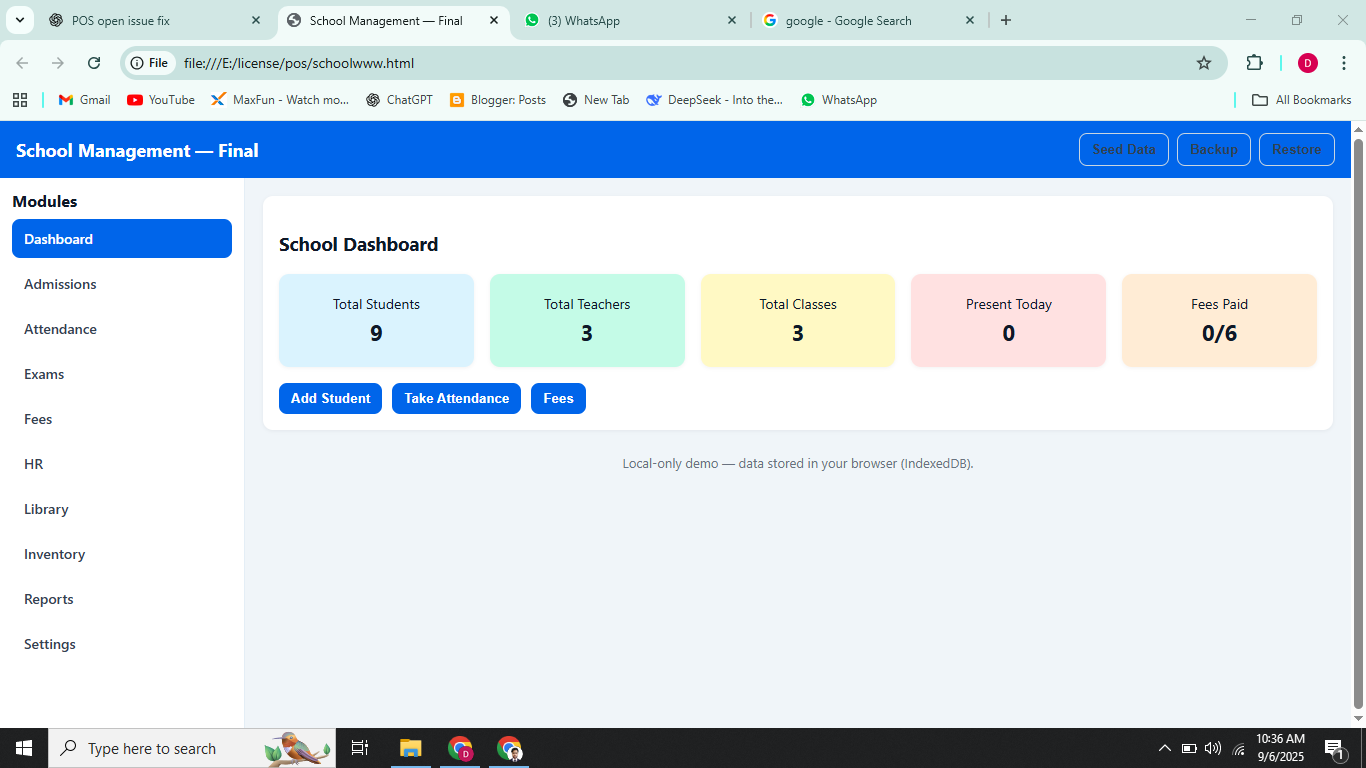Viewport: 1366px width, 768px height.
Task: Open the WhatsApp bookmark
Action: click(x=838, y=99)
